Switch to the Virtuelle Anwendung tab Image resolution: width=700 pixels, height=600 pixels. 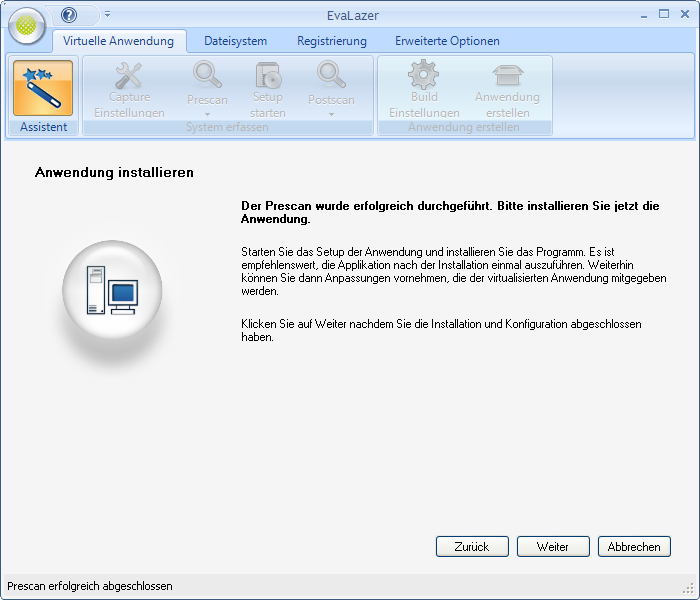point(119,41)
